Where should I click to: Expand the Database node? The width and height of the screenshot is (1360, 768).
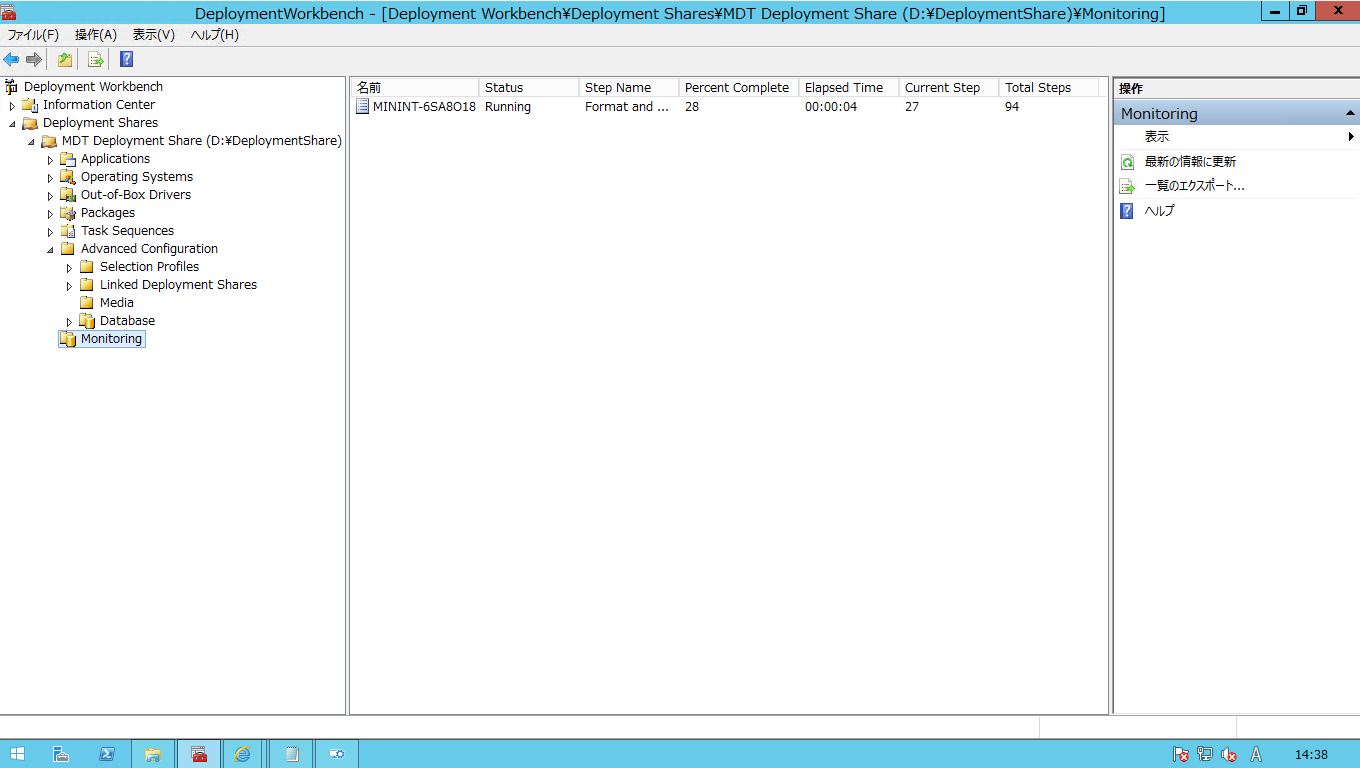point(70,322)
